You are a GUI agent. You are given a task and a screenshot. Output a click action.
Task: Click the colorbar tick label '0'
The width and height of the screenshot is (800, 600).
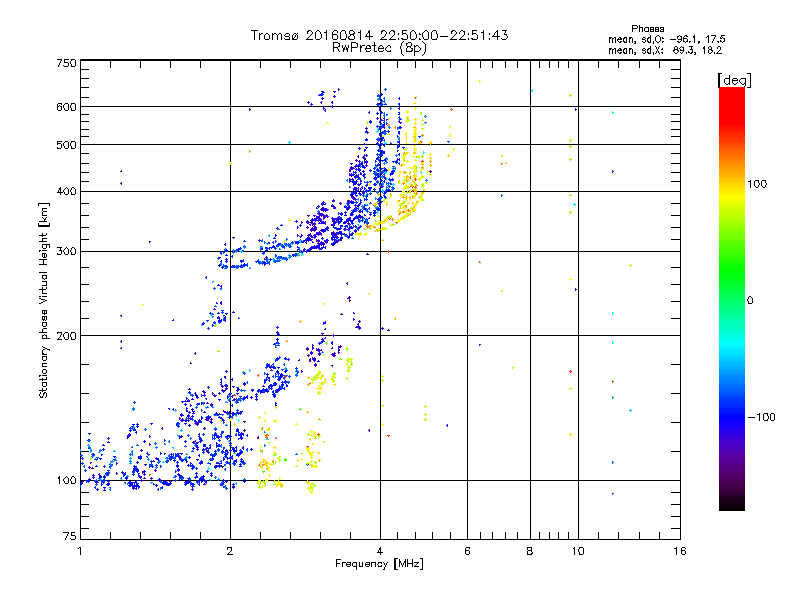pos(750,300)
